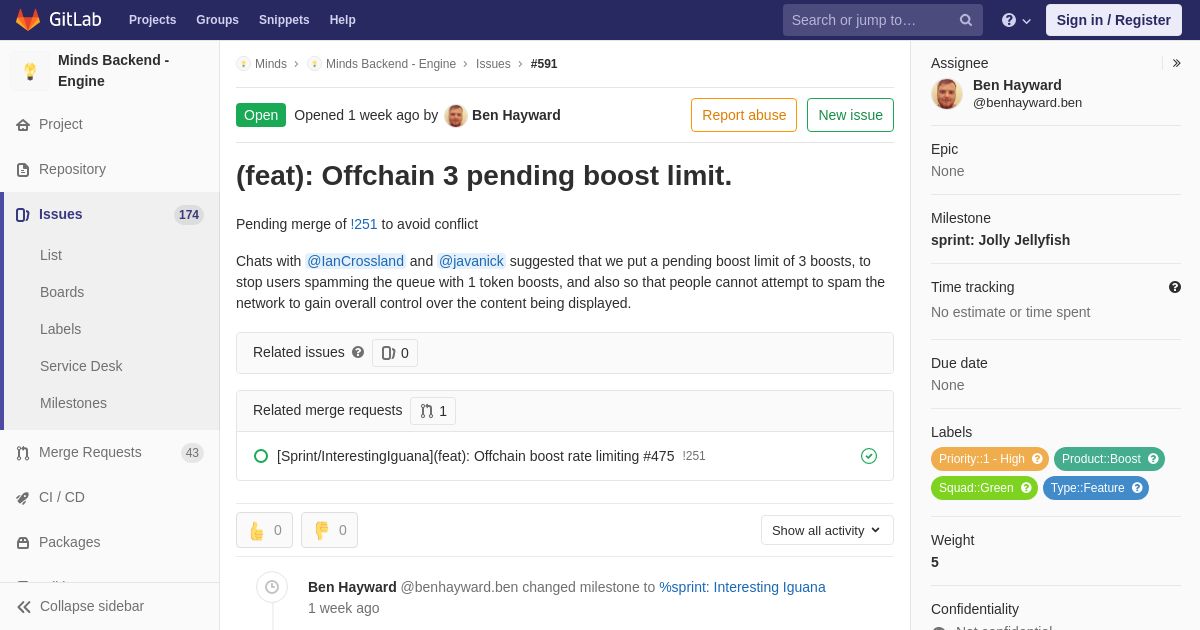Click the Squad::Green label help icon
The height and width of the screenshot is (630, 1200).
[x=1026, y=488]
